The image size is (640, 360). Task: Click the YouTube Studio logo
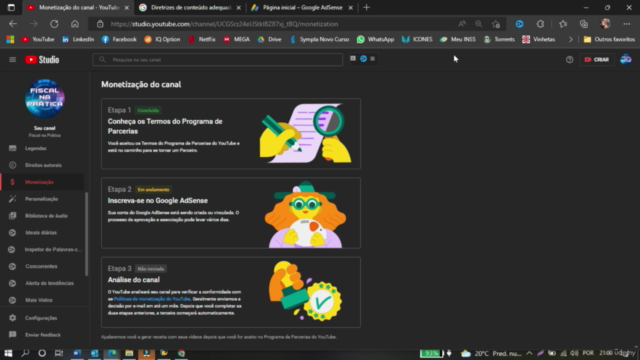(x=42, y=60)
